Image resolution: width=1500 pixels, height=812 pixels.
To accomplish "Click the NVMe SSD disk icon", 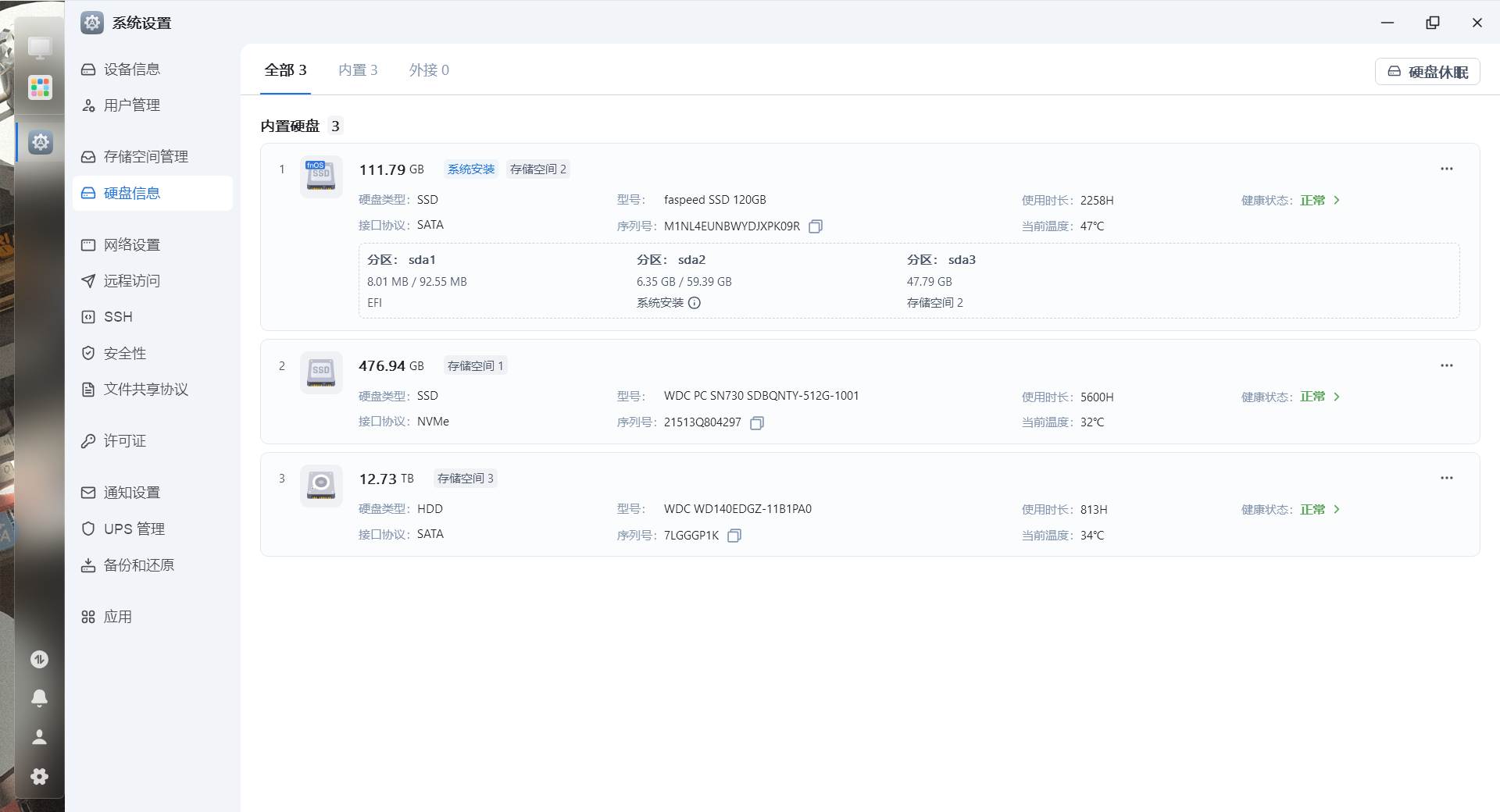I will [x=321, y=372].
